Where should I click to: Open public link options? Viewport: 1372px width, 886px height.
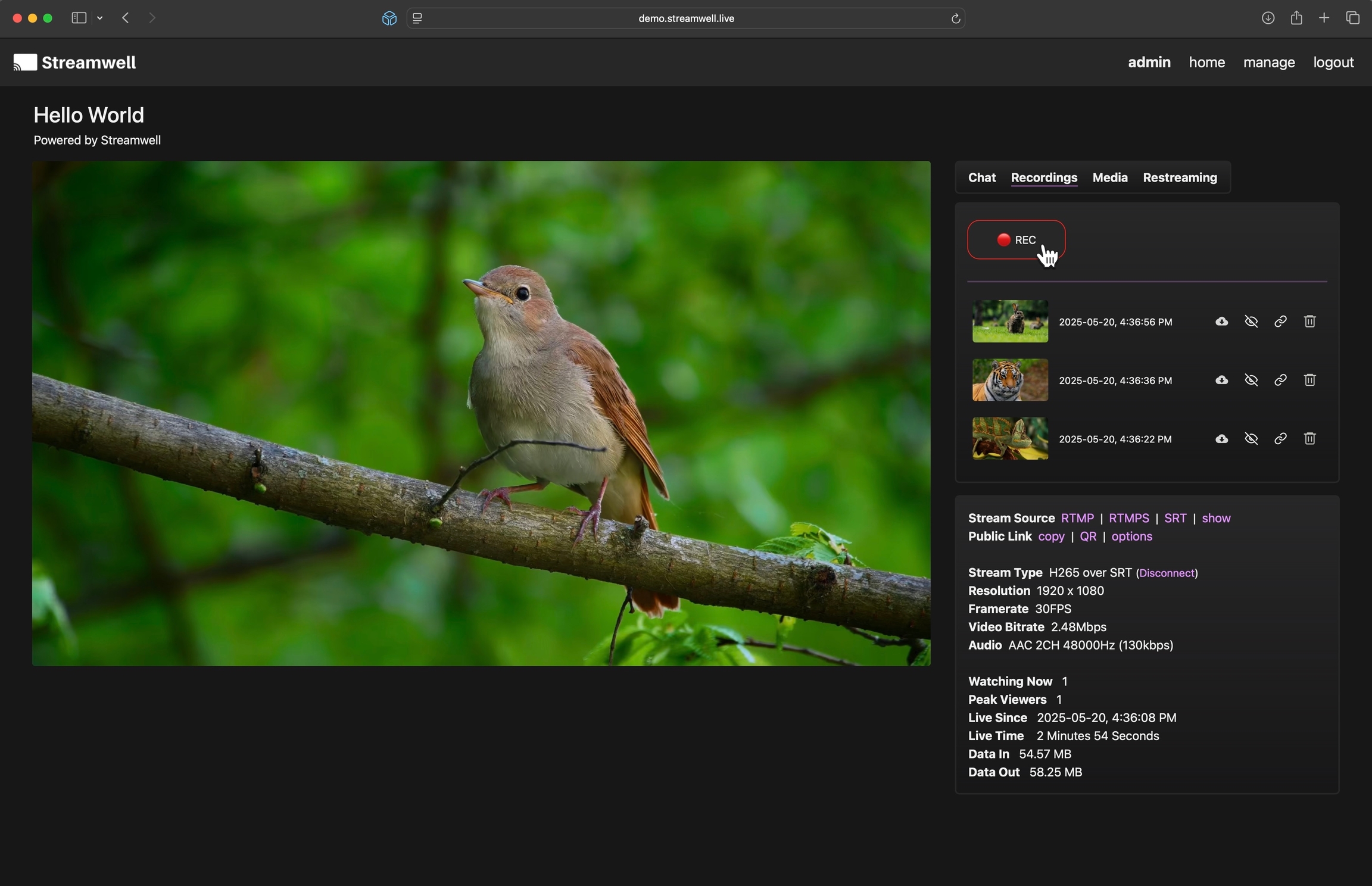1131,536
